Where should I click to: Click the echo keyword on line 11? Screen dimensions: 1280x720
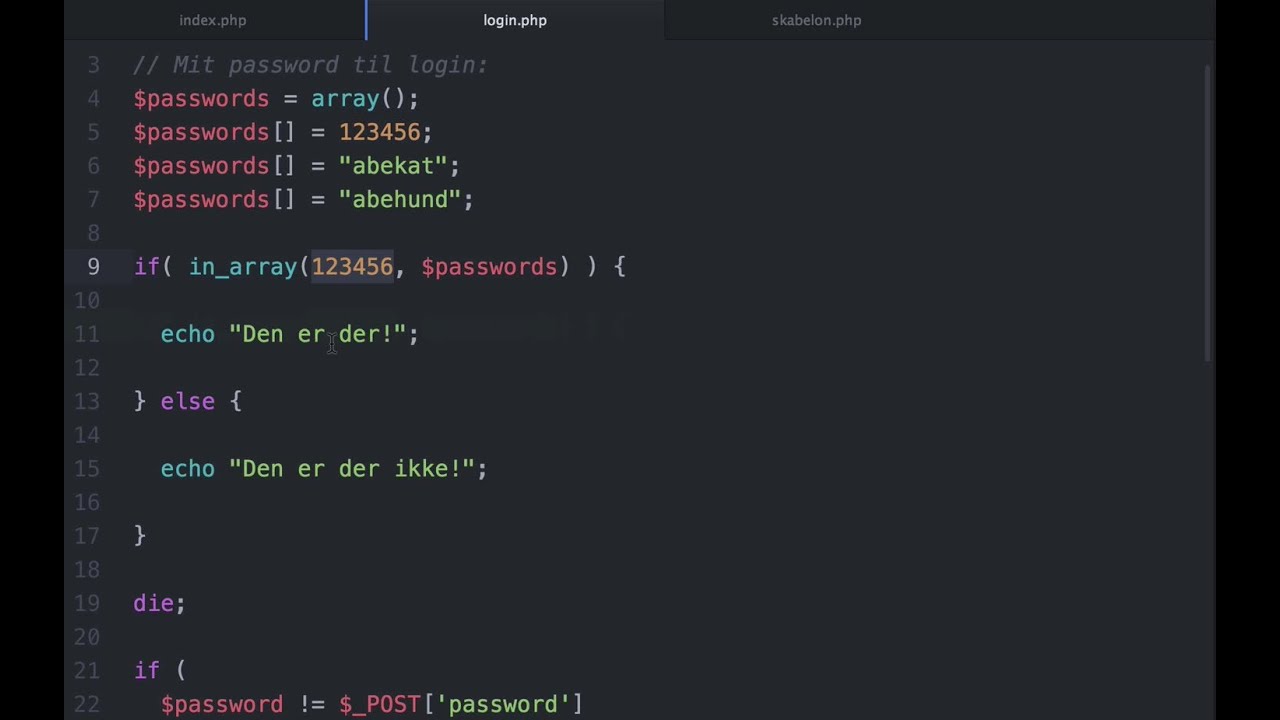click(x=187, y=333)
